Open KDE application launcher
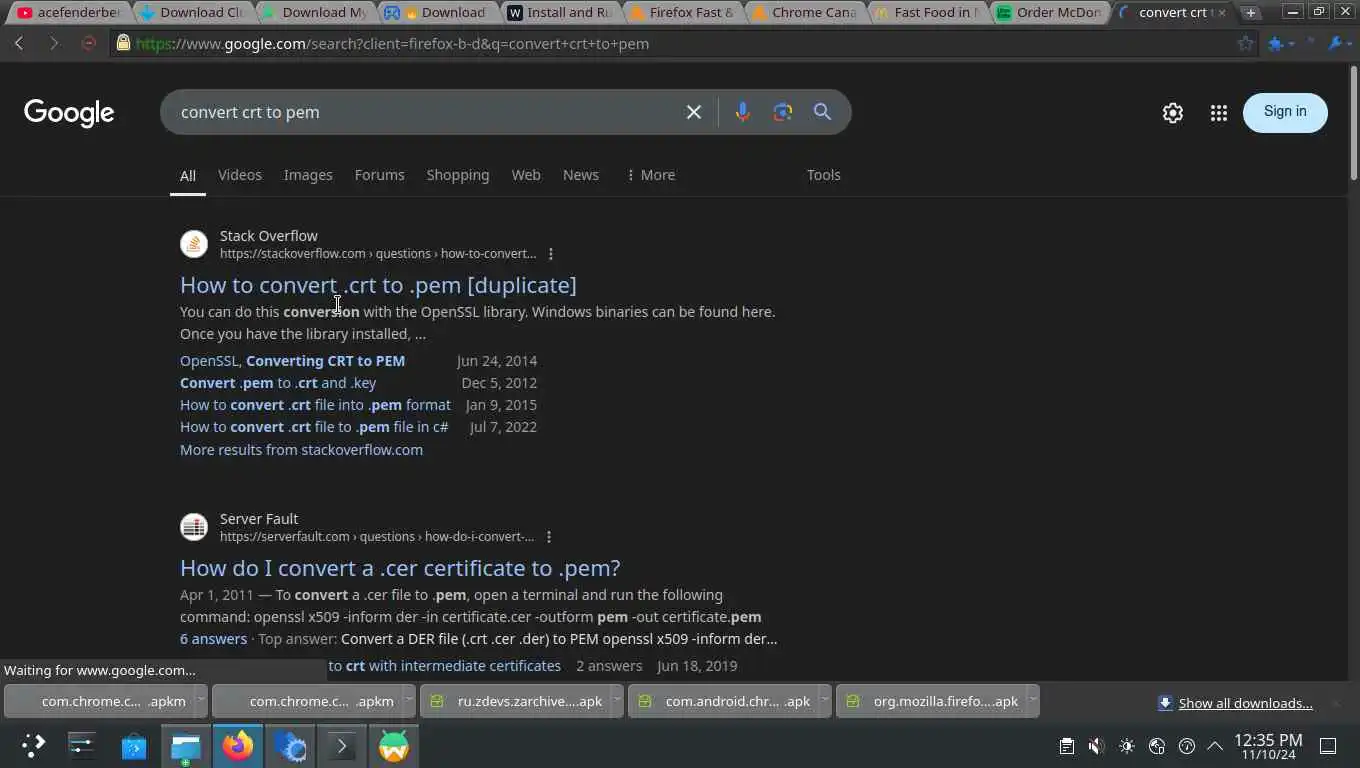This screenshot has height=768, width=1360. click(x=33, y=745)
